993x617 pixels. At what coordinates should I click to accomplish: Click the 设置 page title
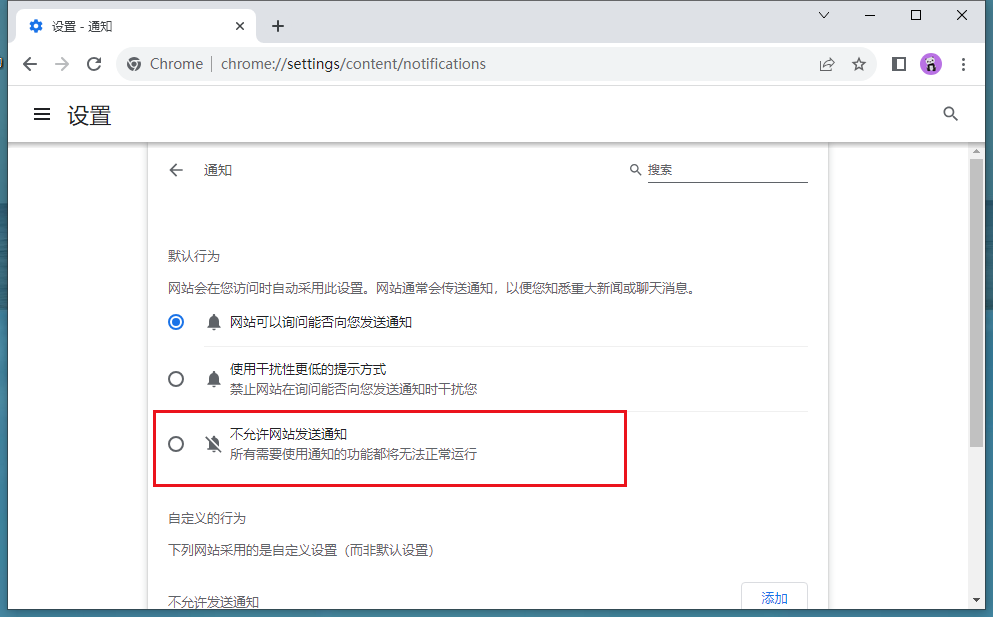point(89,115)
